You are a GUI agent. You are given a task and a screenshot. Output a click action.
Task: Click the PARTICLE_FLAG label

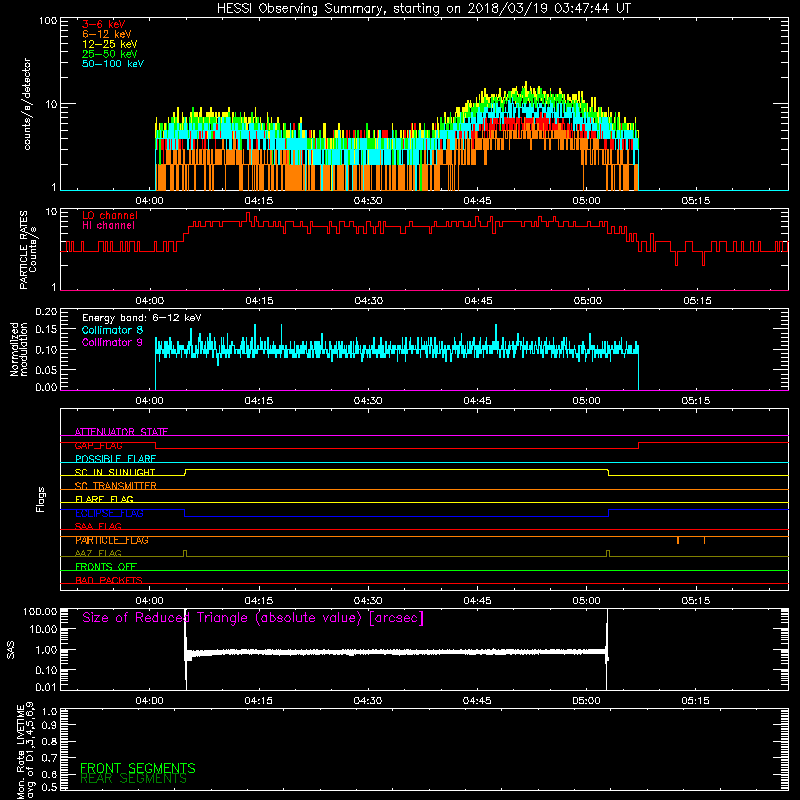(112, 540)
